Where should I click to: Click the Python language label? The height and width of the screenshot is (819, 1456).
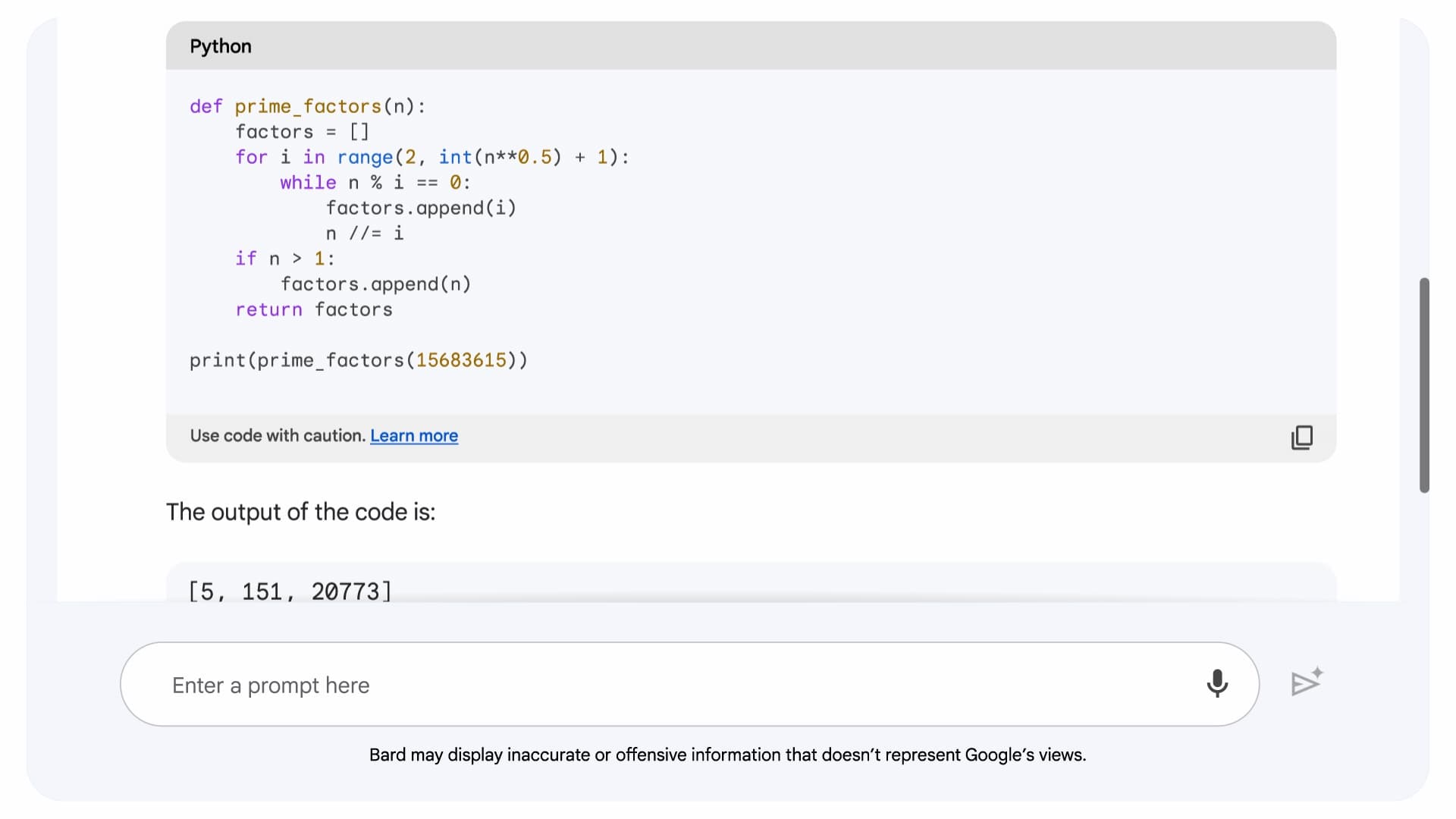click(x=221, y=46)
